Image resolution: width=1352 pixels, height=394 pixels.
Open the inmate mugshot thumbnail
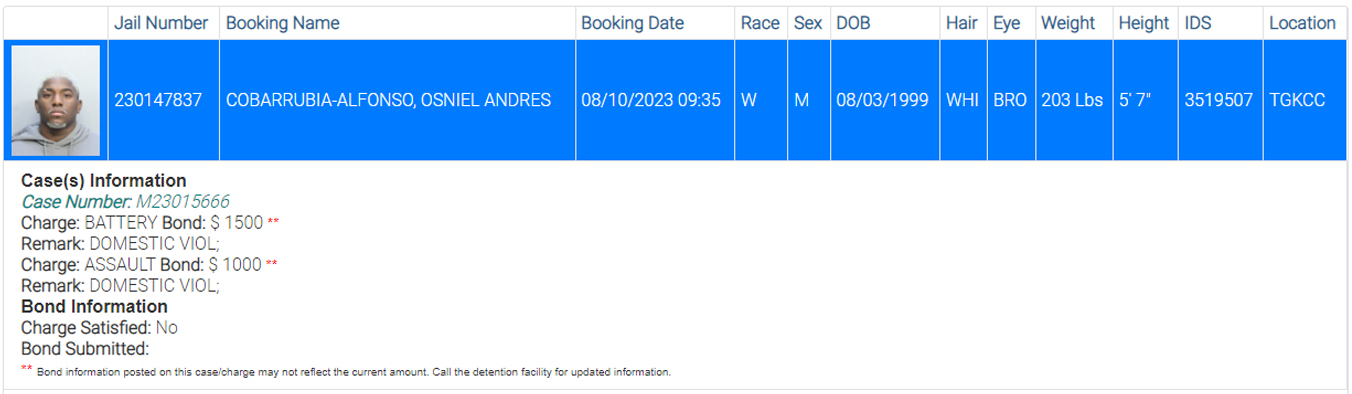pos(56,101)
